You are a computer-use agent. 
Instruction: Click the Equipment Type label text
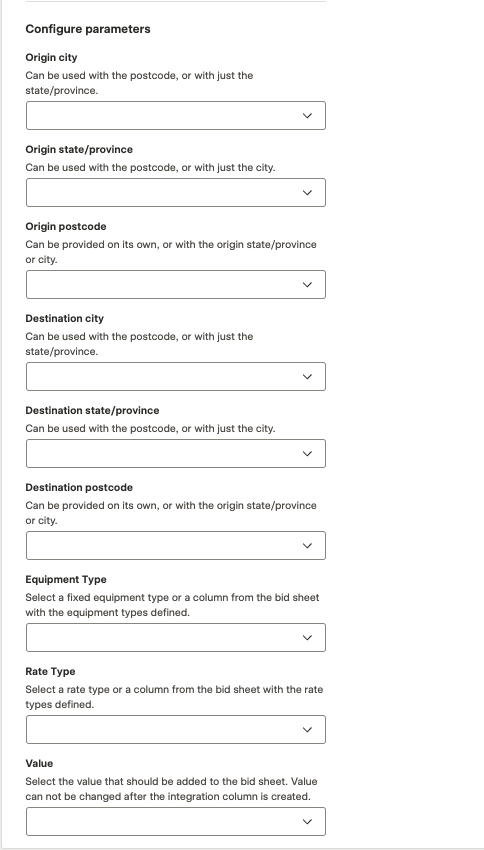coord(66,579)
